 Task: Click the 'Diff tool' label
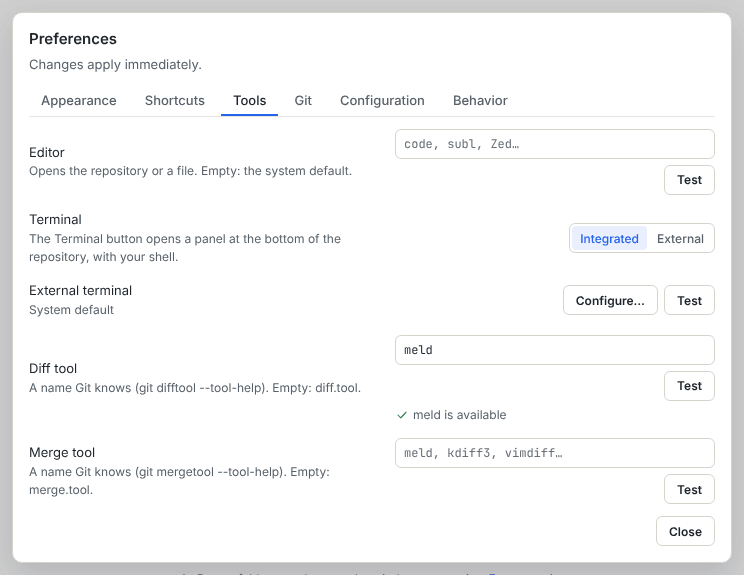(53, 369)
